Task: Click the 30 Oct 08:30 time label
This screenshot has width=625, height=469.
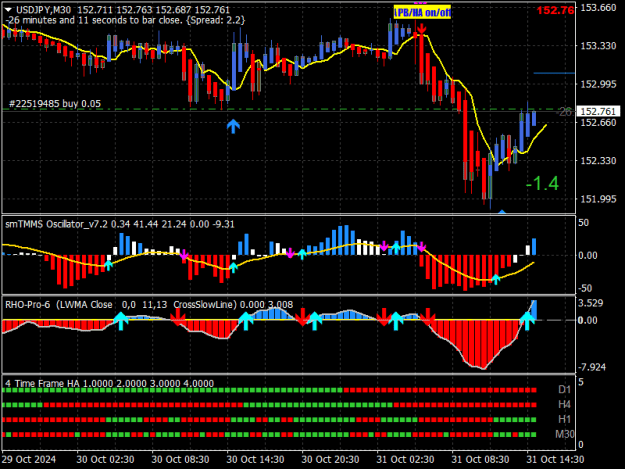Action: (x=180, y=459)
